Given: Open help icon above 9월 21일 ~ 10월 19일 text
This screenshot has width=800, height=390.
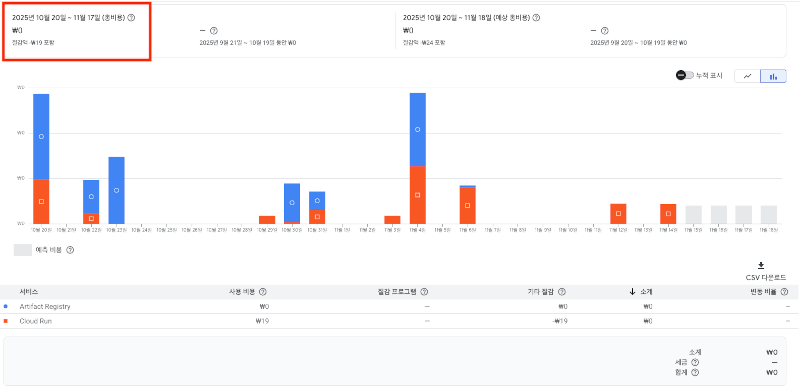Looking at the screenshot, I should [x=214, y=31].
